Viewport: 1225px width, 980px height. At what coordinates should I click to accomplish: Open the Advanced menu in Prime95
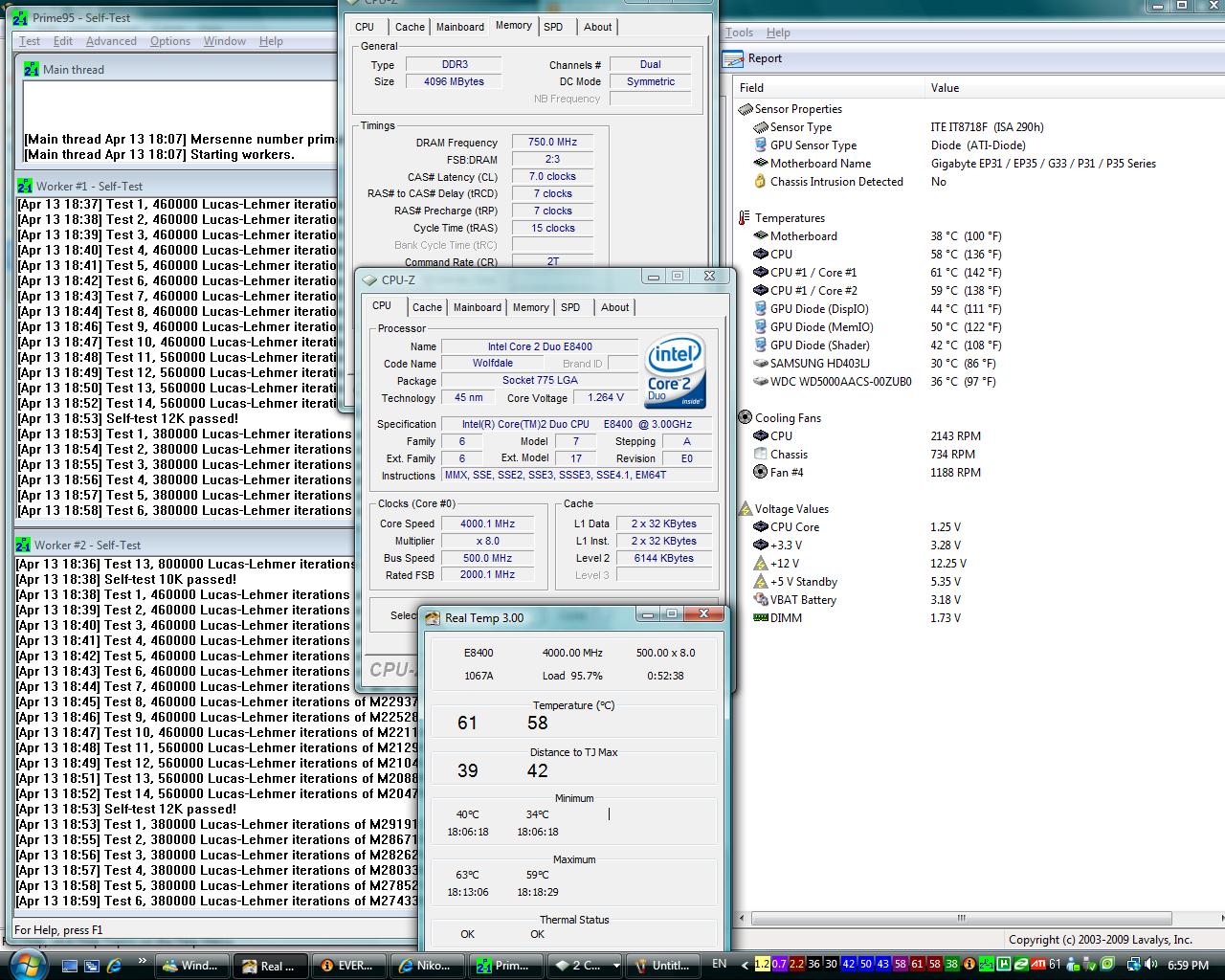pos(111,41)
